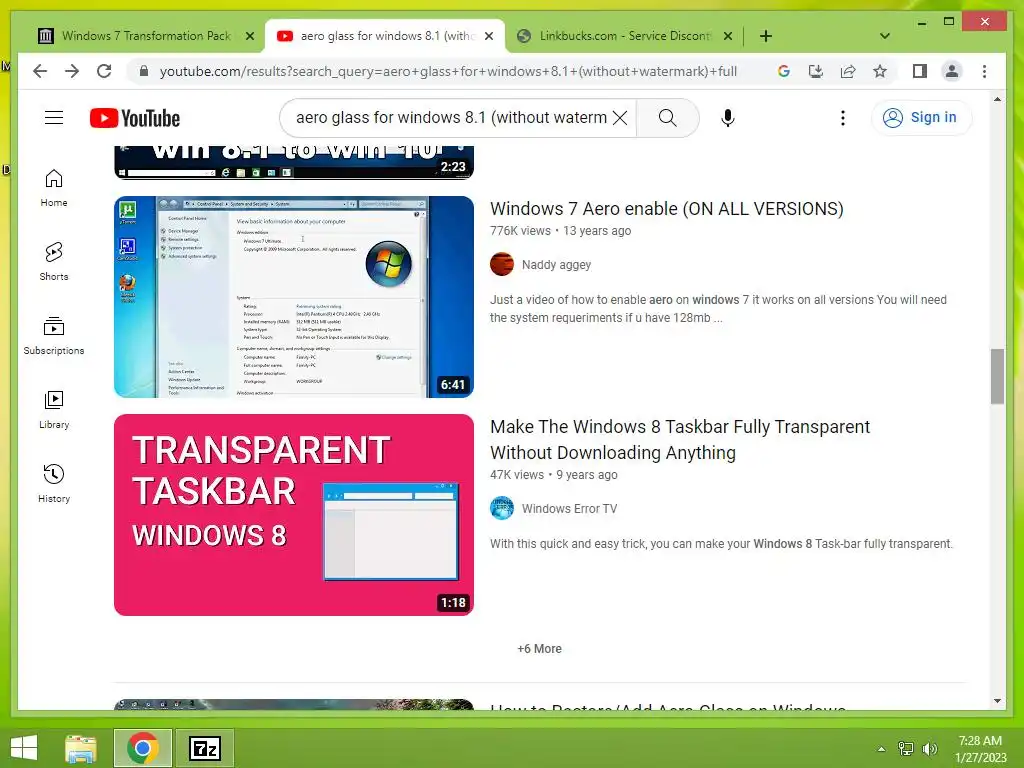Open the Windows Start button

click(24, 748)
